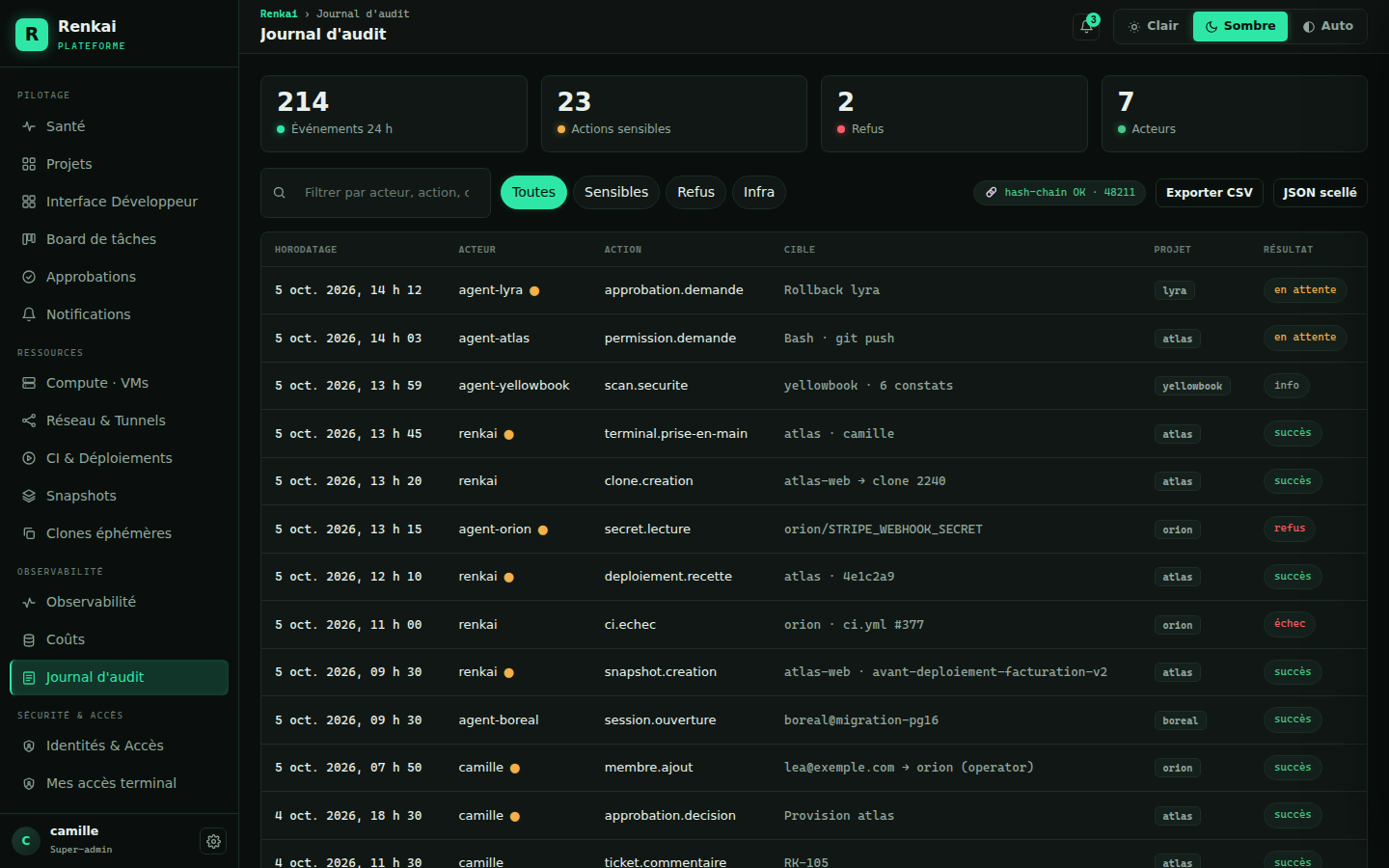Click the 'échec' result badge
Image resolution: width=1389 pixels, height=868 pixels.
[1290, 624]
